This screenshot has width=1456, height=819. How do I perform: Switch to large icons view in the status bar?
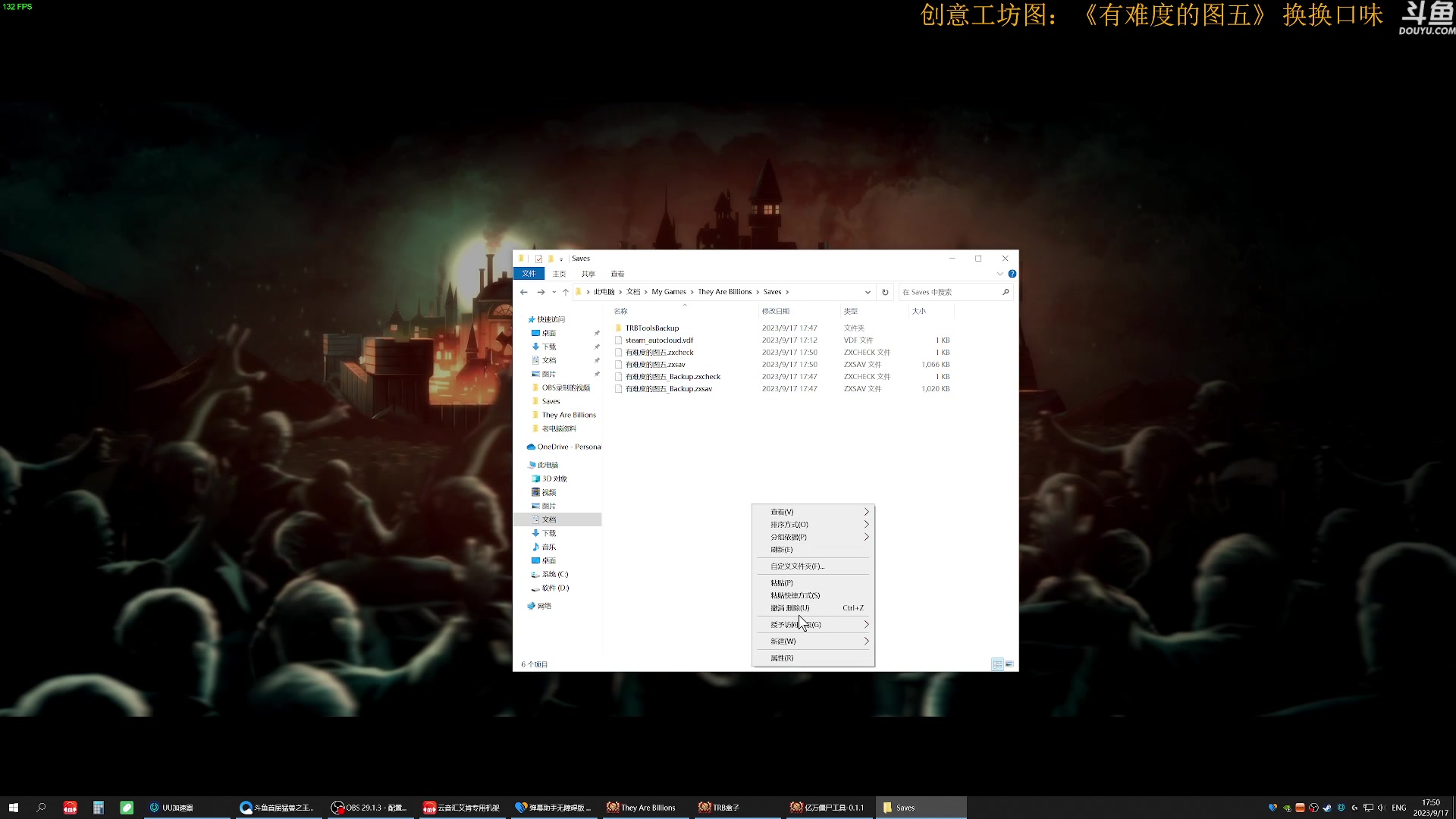pyautogui.click(x=1009, y=664)
